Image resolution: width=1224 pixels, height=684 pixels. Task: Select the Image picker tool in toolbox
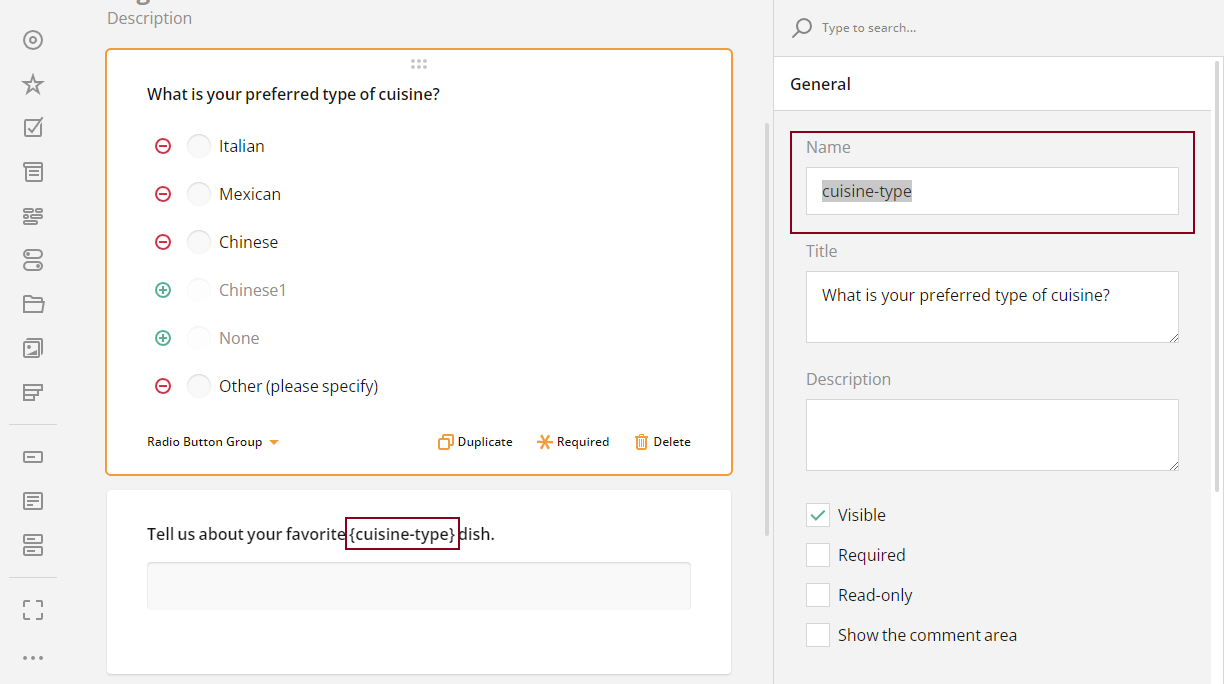point(32,347)
